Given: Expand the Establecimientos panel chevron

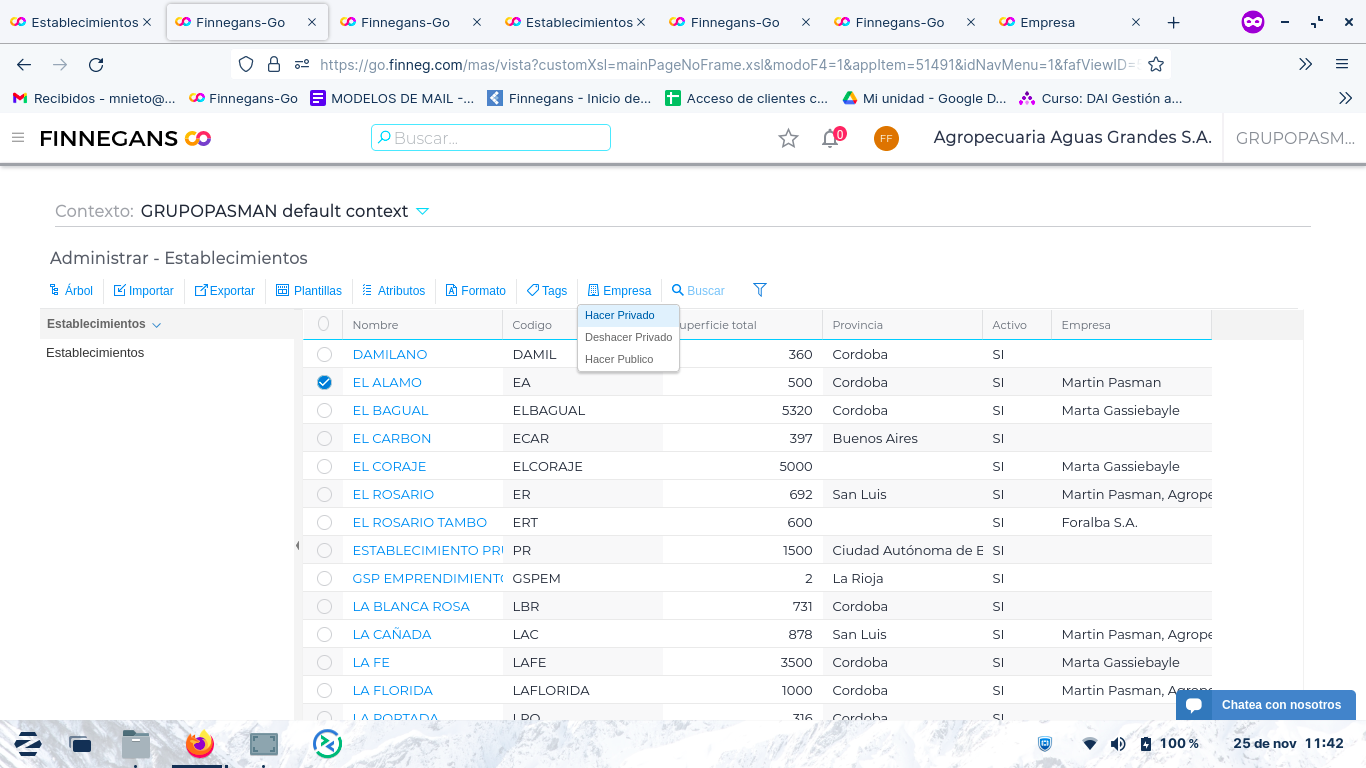Looking at the screenshot, I should 157,325.
